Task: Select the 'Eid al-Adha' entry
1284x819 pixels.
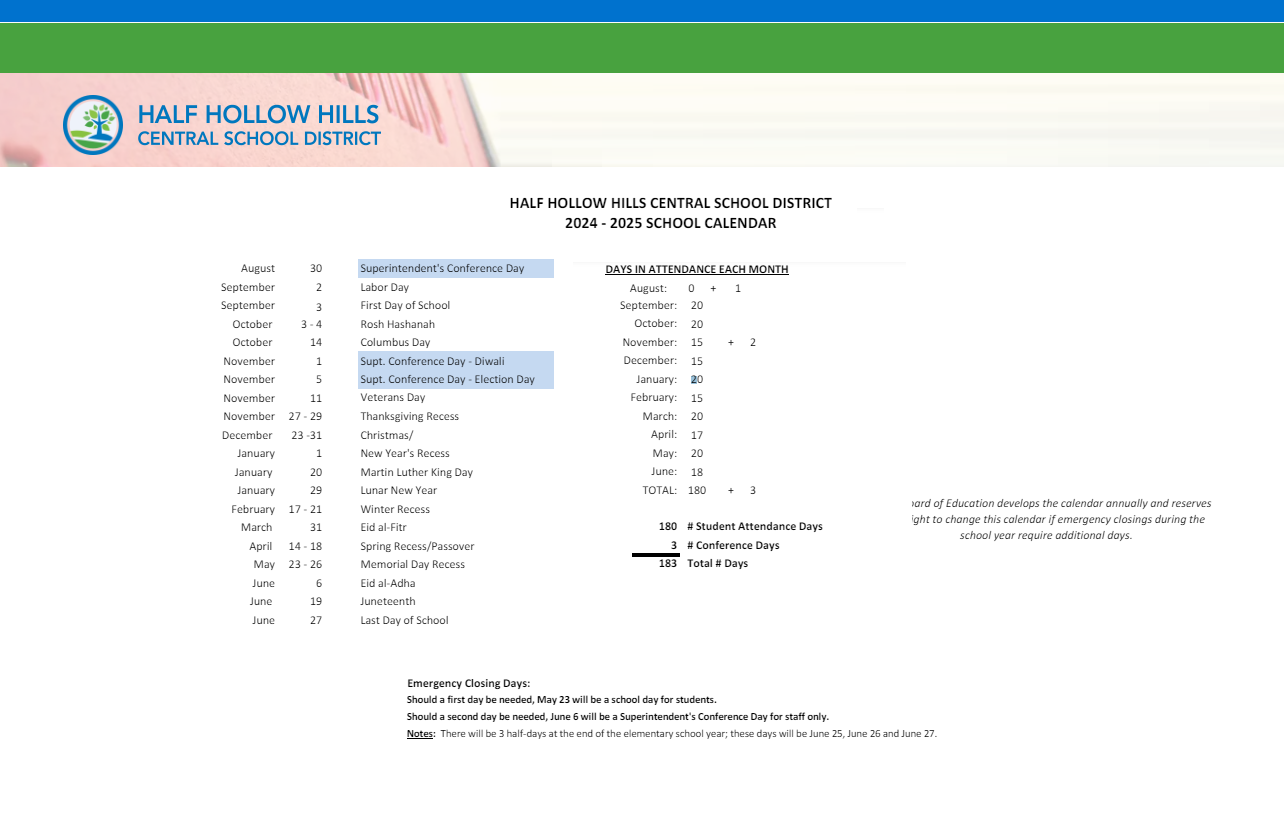Action: [388, 584]
